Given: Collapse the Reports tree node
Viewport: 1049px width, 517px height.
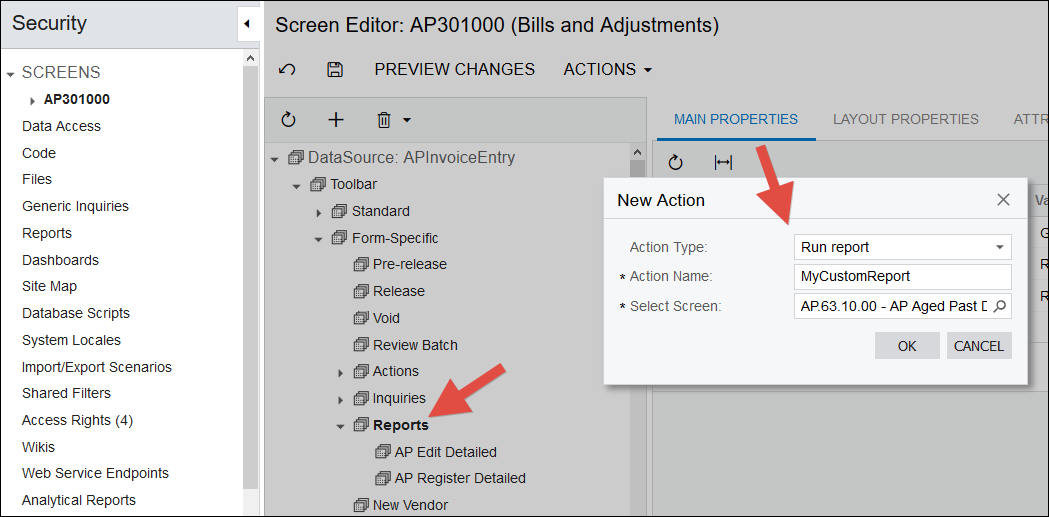Looking at the screenshot, I should pyautogui.click(x=341, y=426).
